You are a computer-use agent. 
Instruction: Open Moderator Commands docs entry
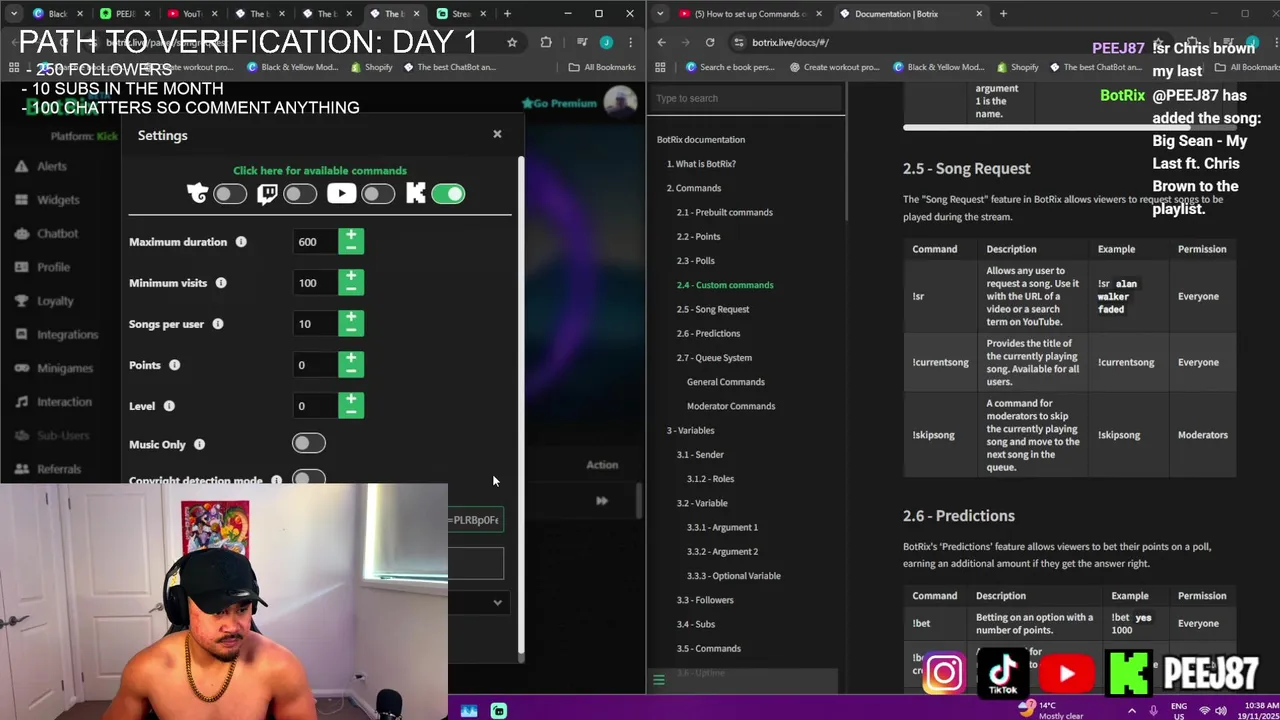click(731, 406)
